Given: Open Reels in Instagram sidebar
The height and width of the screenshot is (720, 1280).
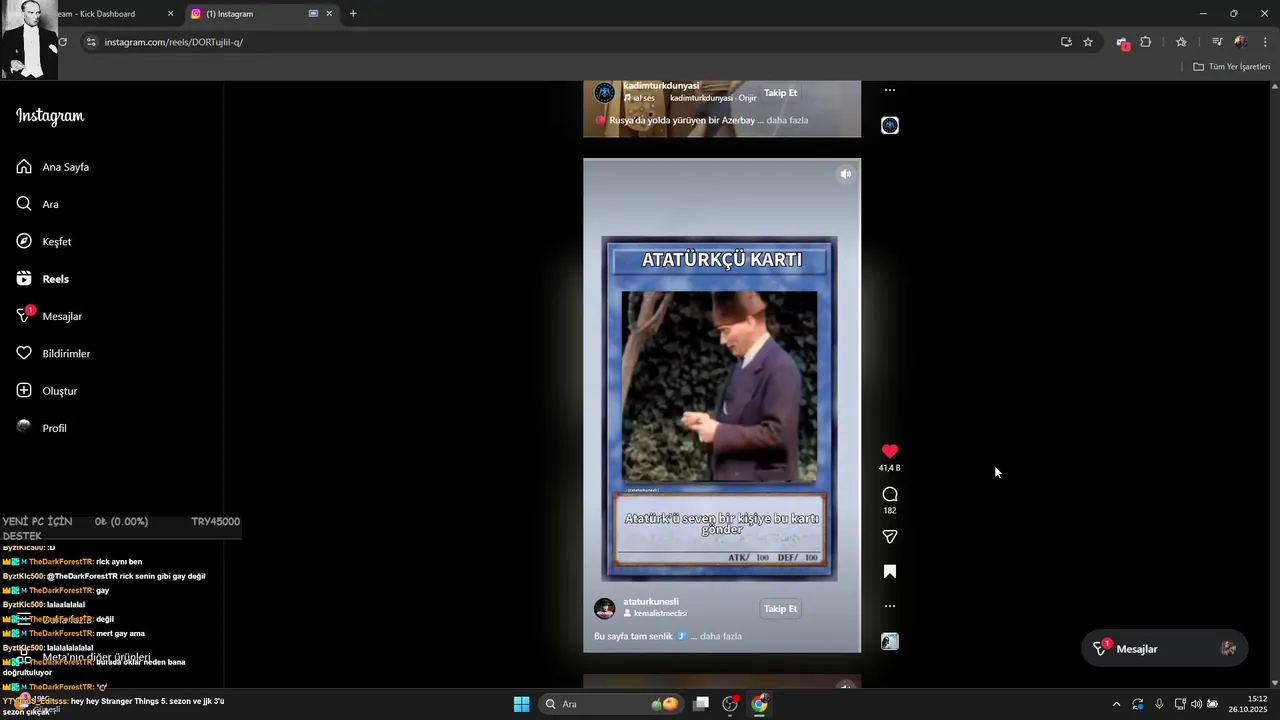Looking at the screenshot, I should (x=43, y=279).
